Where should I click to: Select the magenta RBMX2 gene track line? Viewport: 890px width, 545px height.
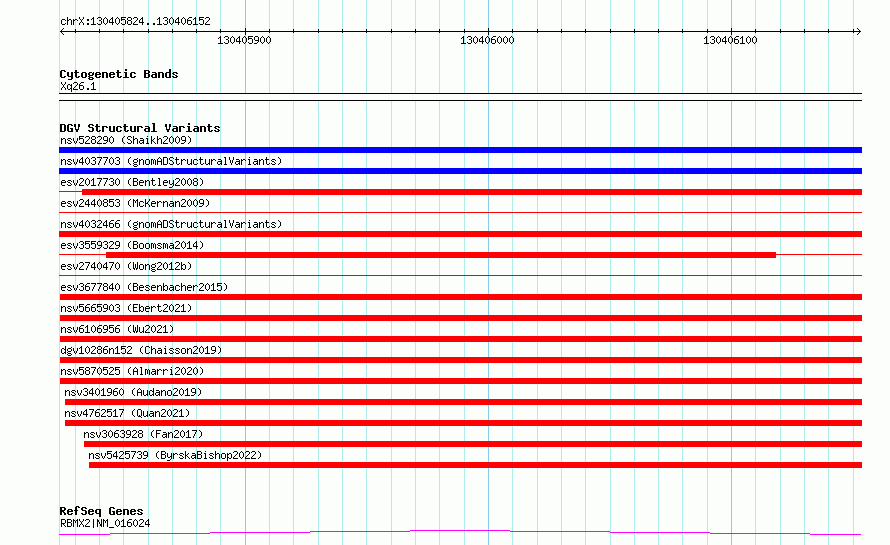coord(460,533)
